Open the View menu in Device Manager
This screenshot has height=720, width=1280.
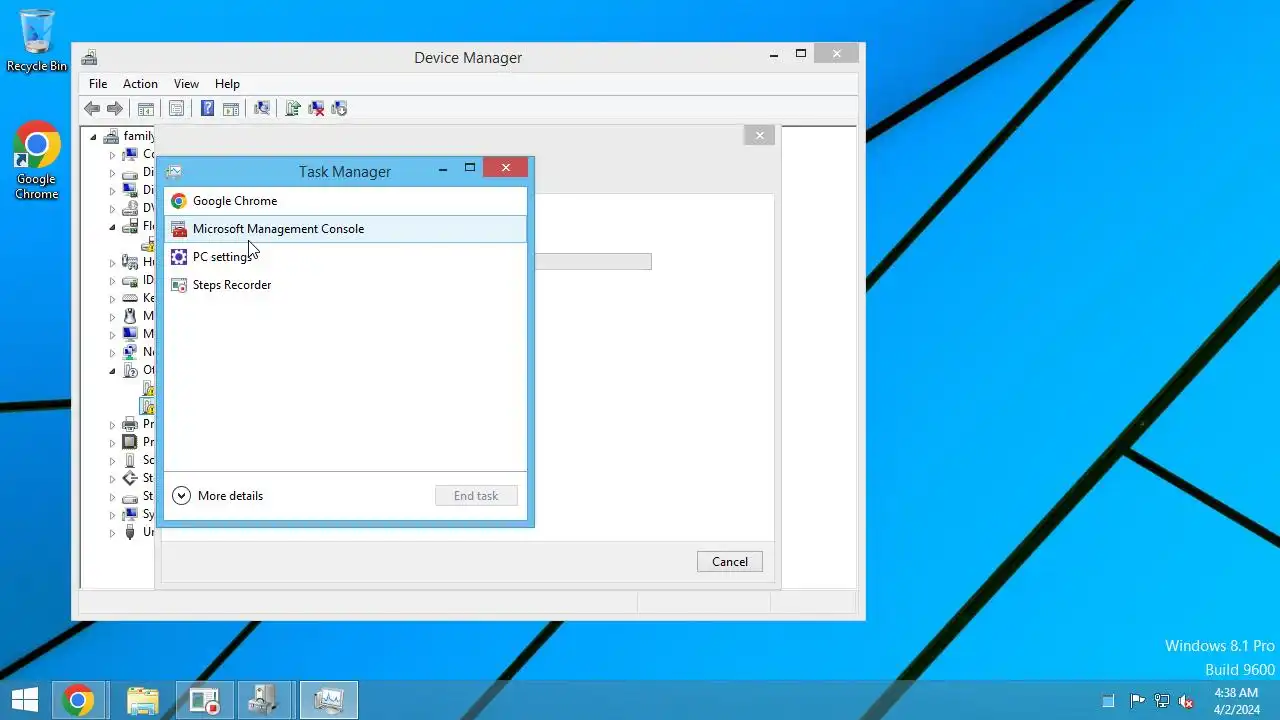coord(186,84)
